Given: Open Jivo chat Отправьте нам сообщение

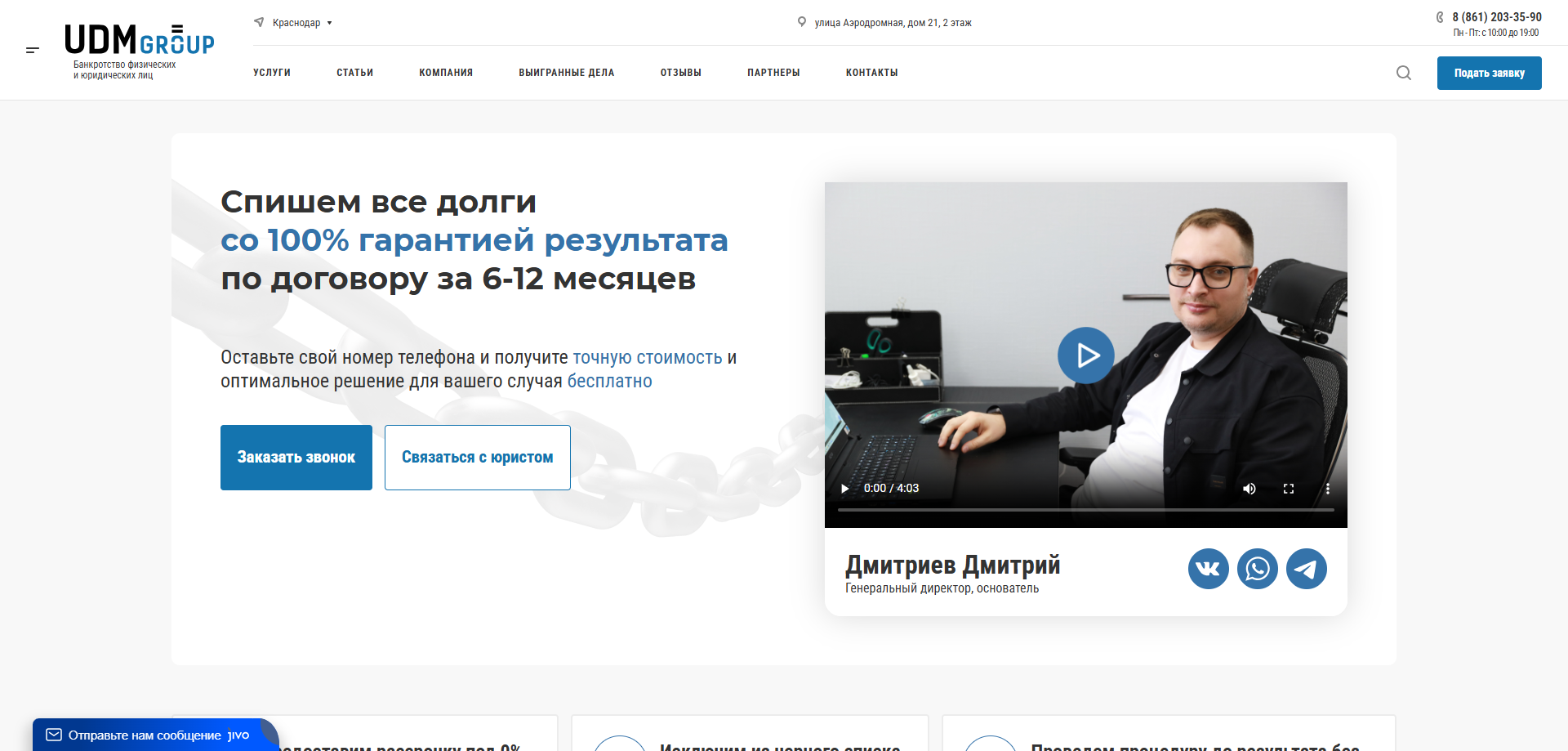Looking at the screenshot, I should click(x=155, y=735).
